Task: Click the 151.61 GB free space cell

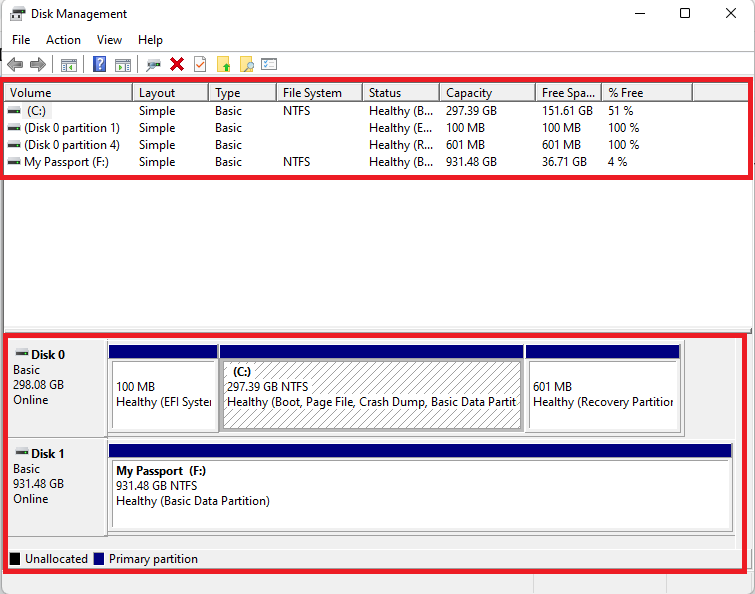Action: coord(567,111)
